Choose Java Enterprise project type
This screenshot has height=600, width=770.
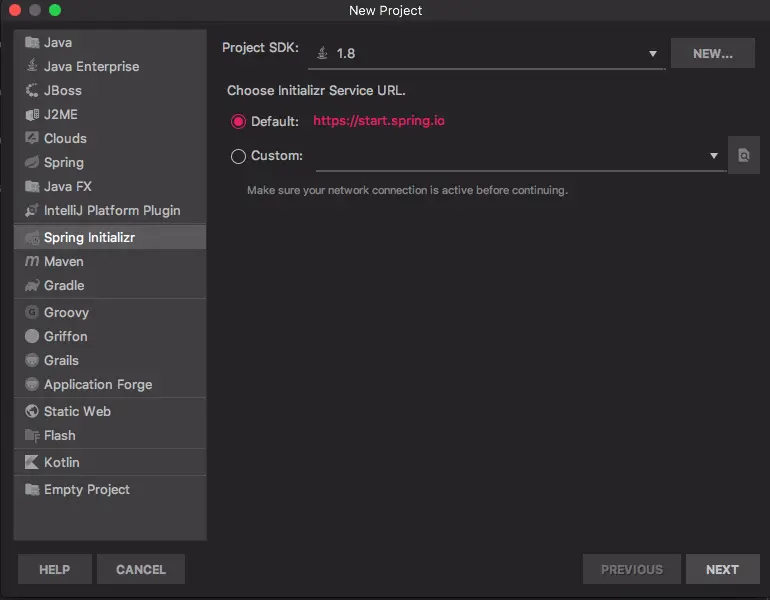pyautogui.click(x=110, y=66)
